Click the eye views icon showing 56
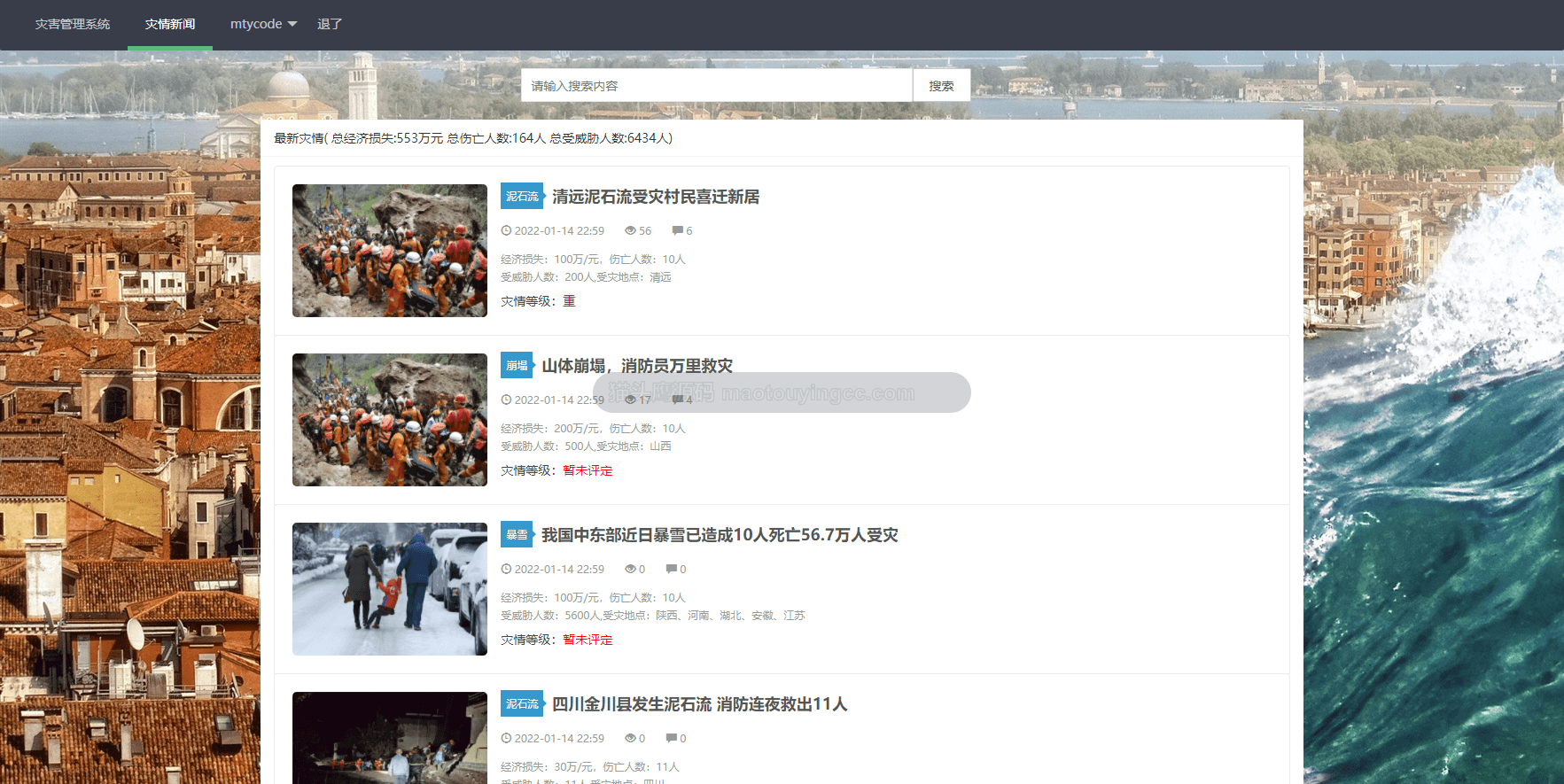 630,230
